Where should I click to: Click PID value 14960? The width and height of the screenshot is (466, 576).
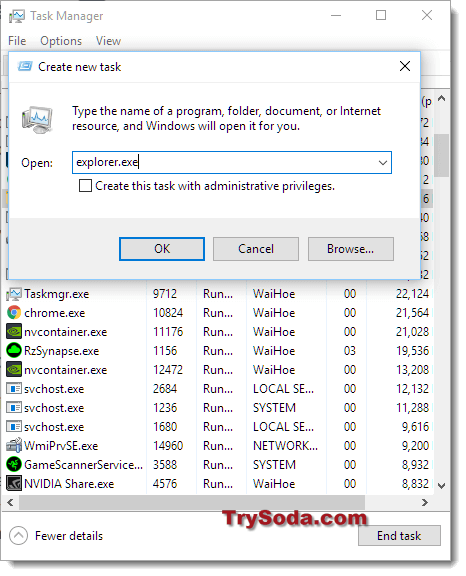pos(168,446)
